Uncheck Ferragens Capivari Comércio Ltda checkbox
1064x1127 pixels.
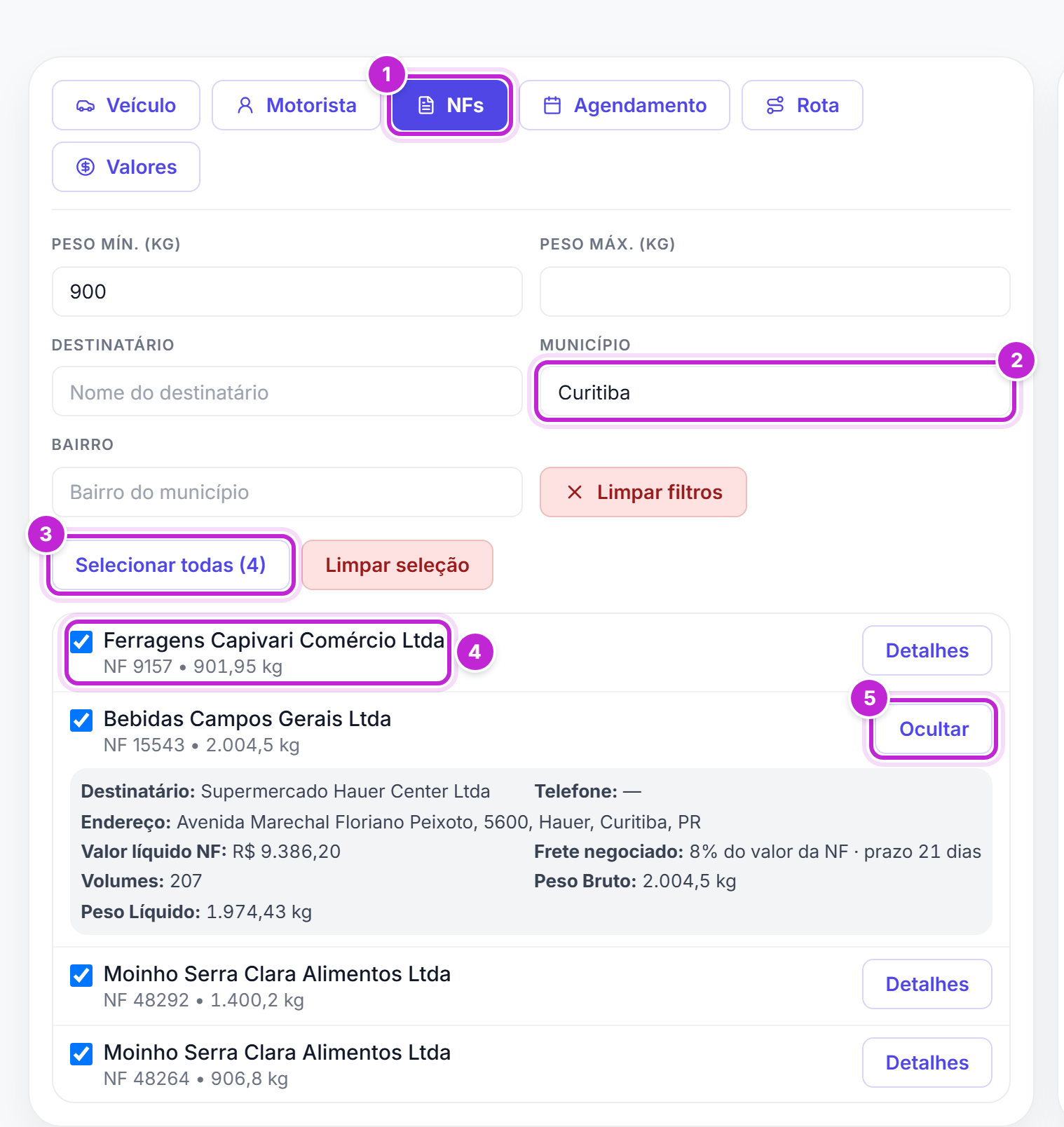pyautogui.click(x=81, y=641)
